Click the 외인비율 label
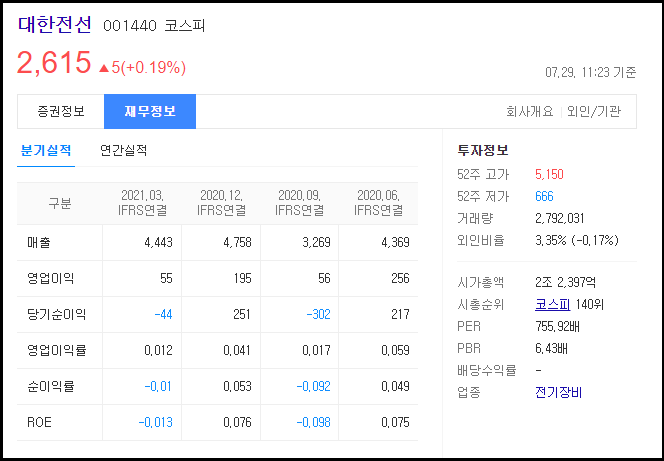This screenshot has width=664, height=461. coord(481,240)
